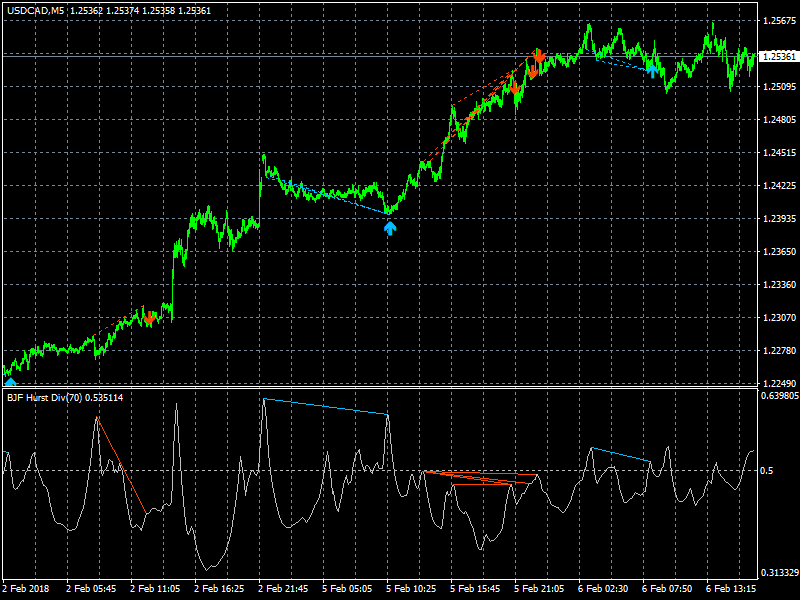Click the 2 Feb 11:05 time label
This screenshot has height=600, width=800.
155,589
